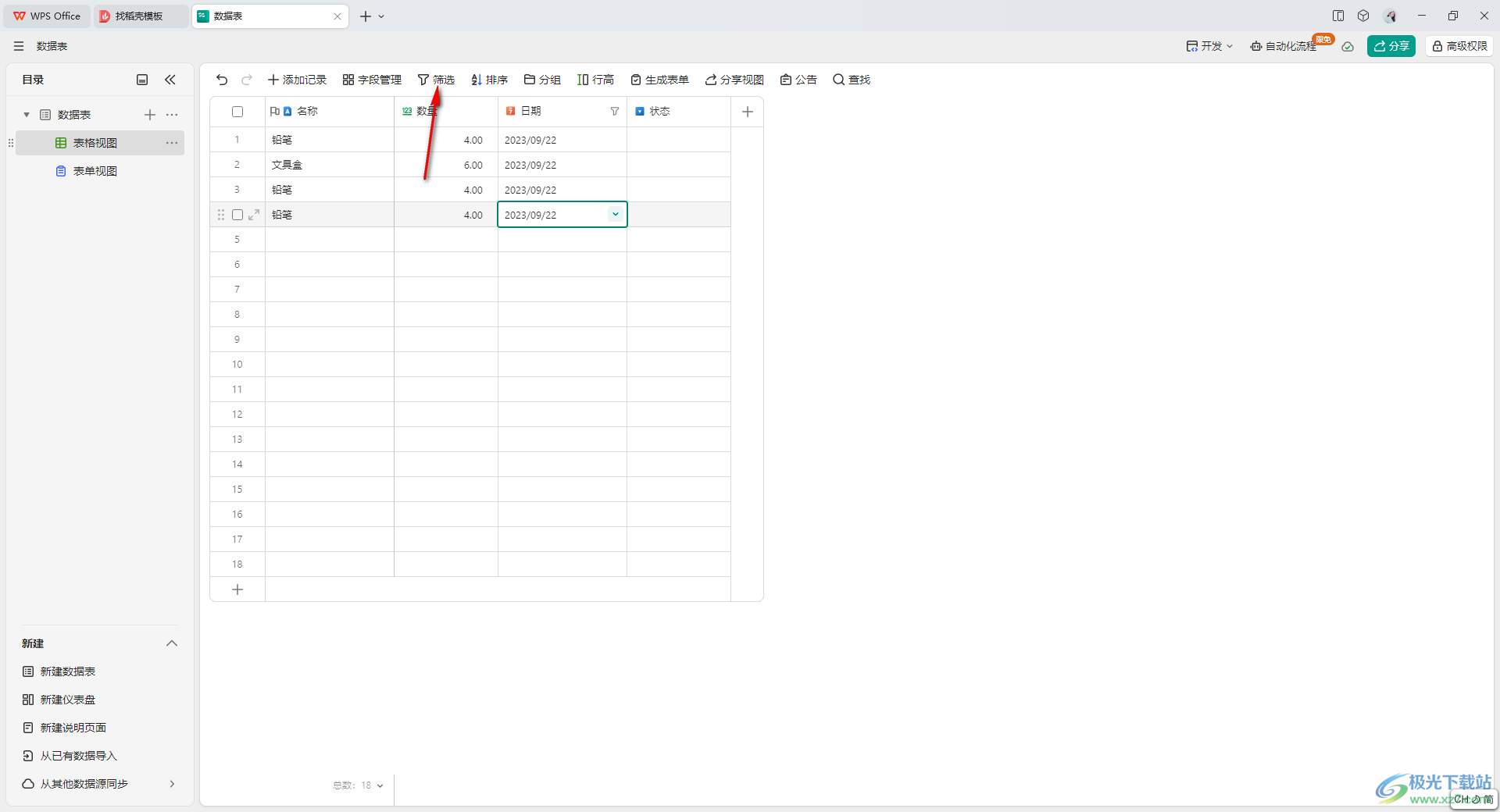Open the 排序 sort tool

489,80
